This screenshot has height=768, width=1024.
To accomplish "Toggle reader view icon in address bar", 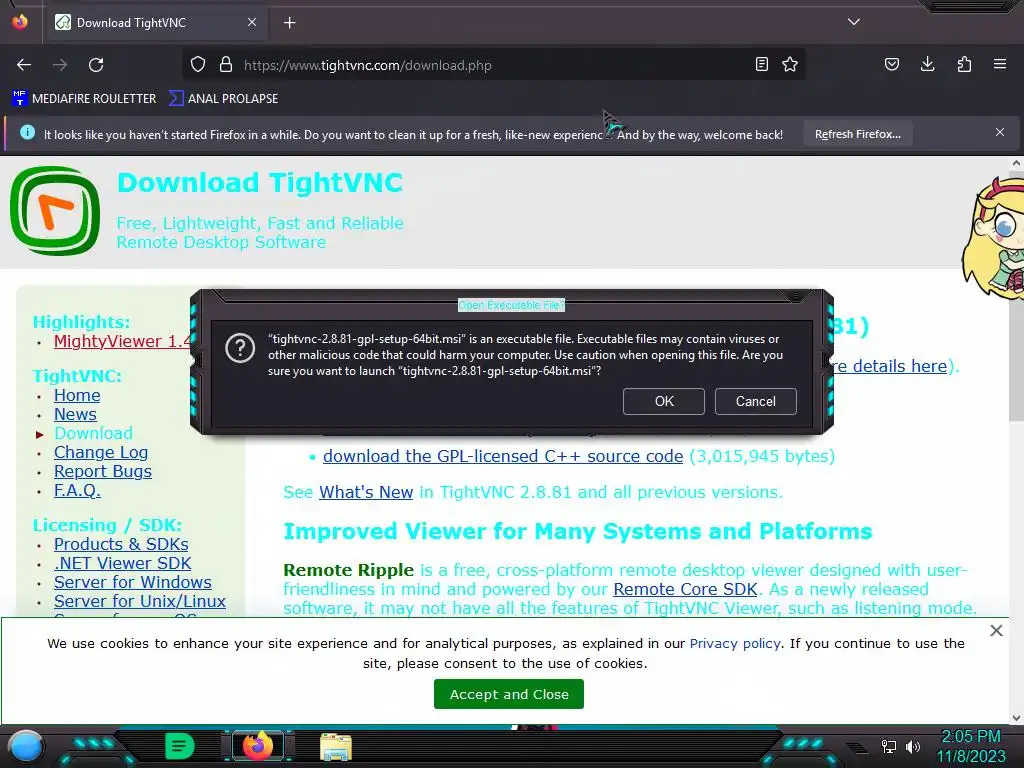I will pyautogui.click(x=761, y=64).
